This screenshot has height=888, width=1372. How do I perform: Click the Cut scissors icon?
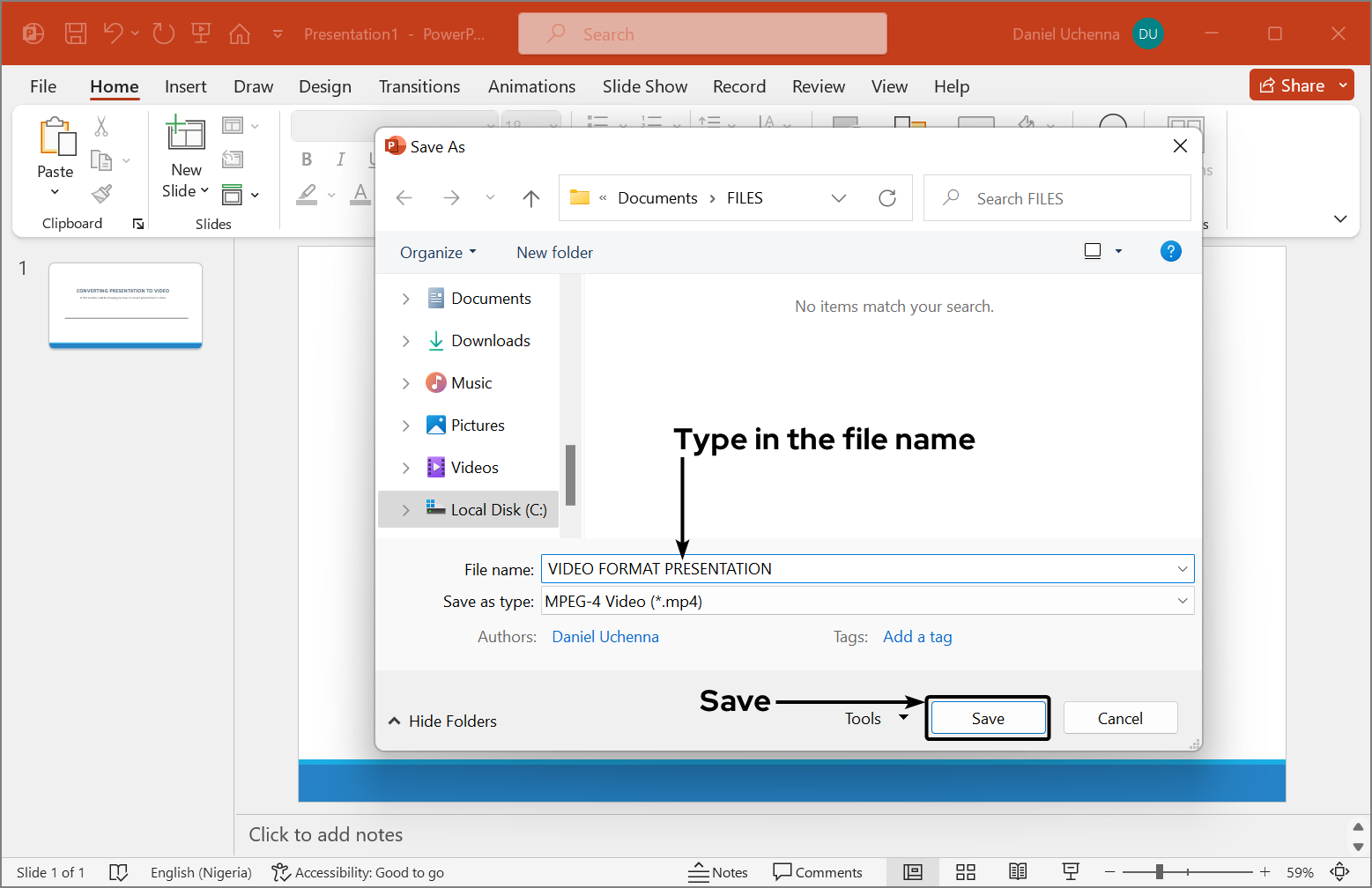coord(102,128)
